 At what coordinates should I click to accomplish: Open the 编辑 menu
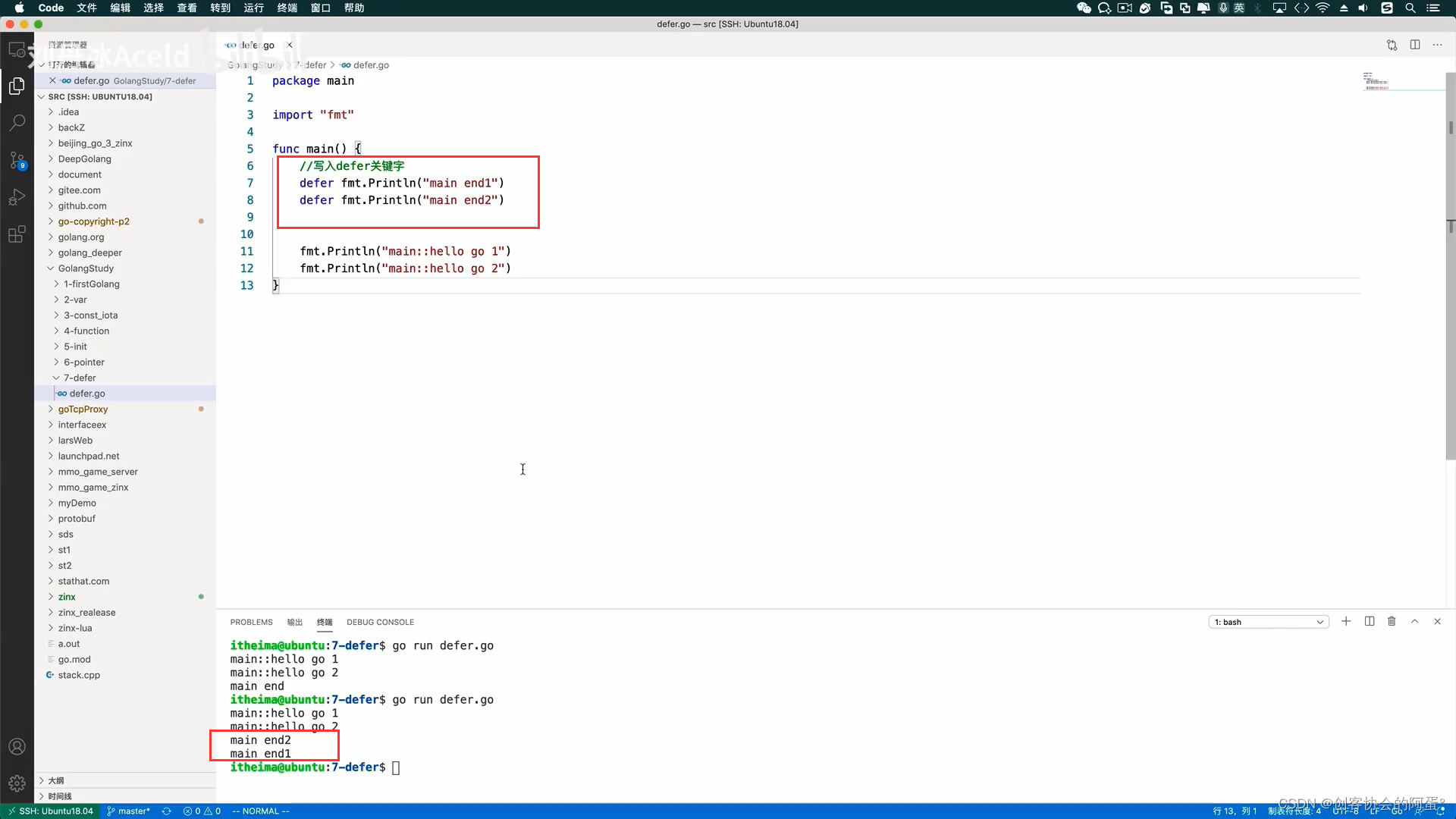[120, 8]
